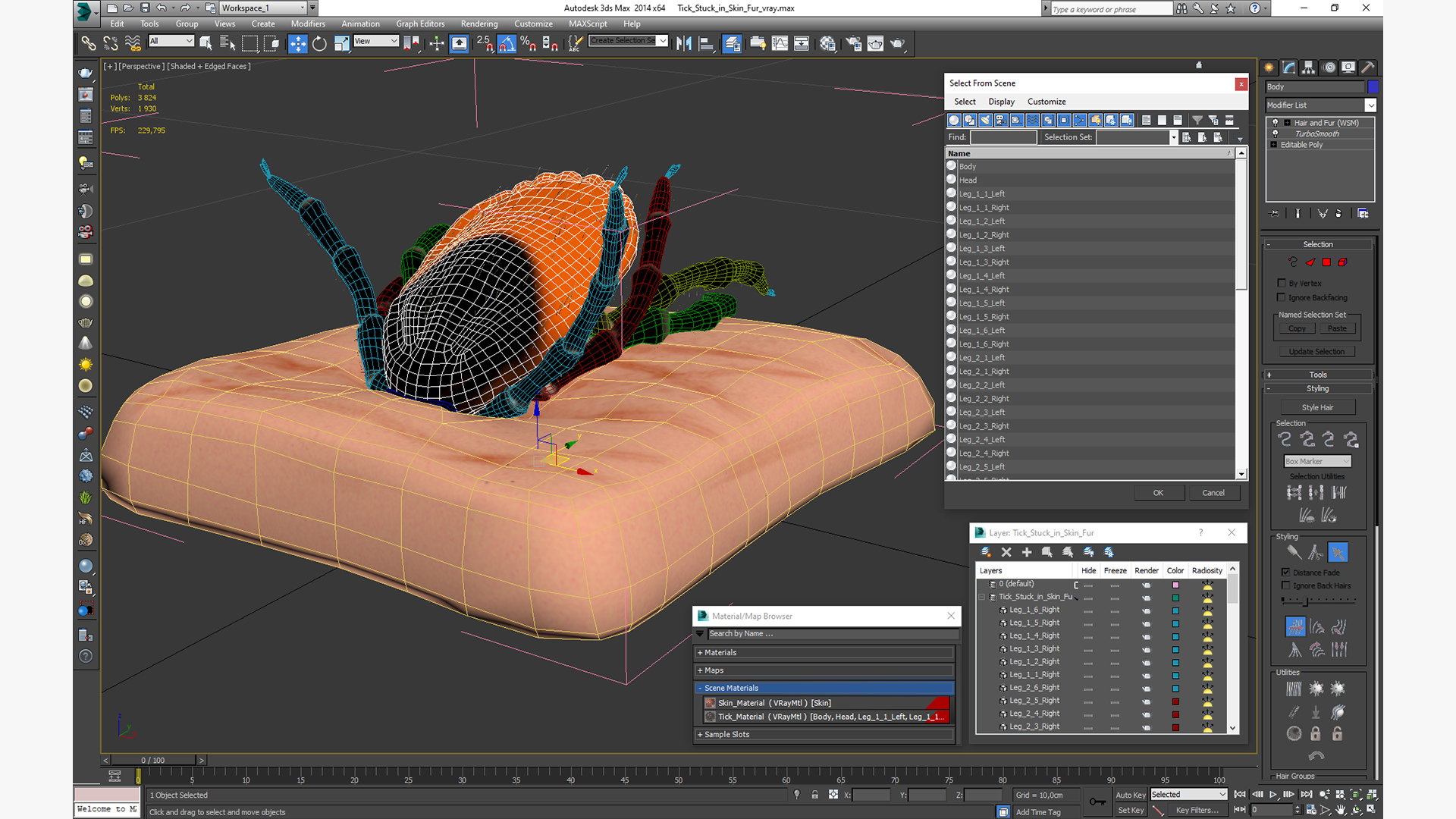Open the Box Marker dropdown
This screenshot has height=819, width=1456.
pos(1317,461)
